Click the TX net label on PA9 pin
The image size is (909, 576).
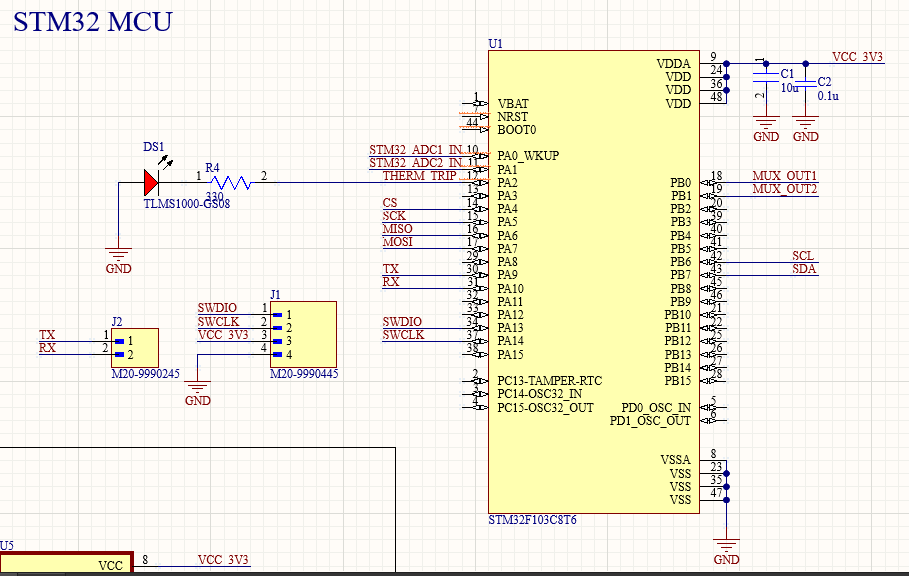pos(390,269)
